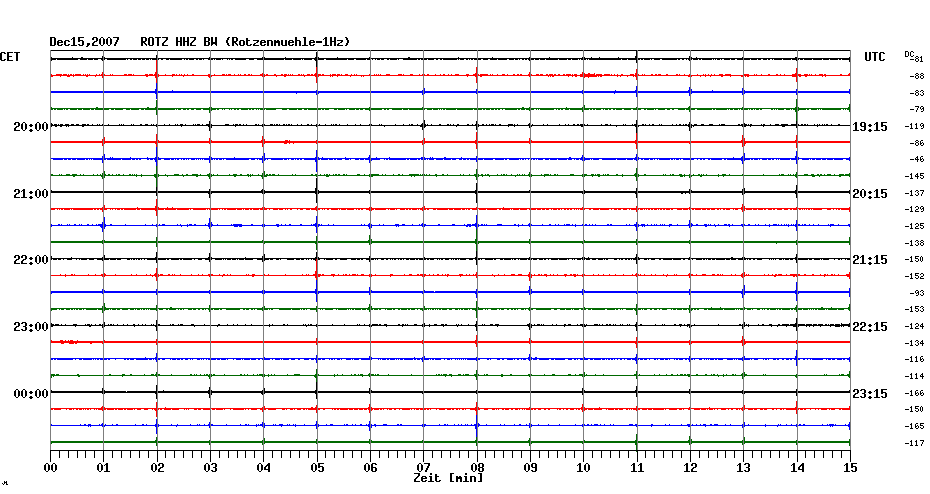The height and width of the screenshot is (494, 930).
Task: Click the "Zeit [min]" axis title
Action: pos(448,478)
